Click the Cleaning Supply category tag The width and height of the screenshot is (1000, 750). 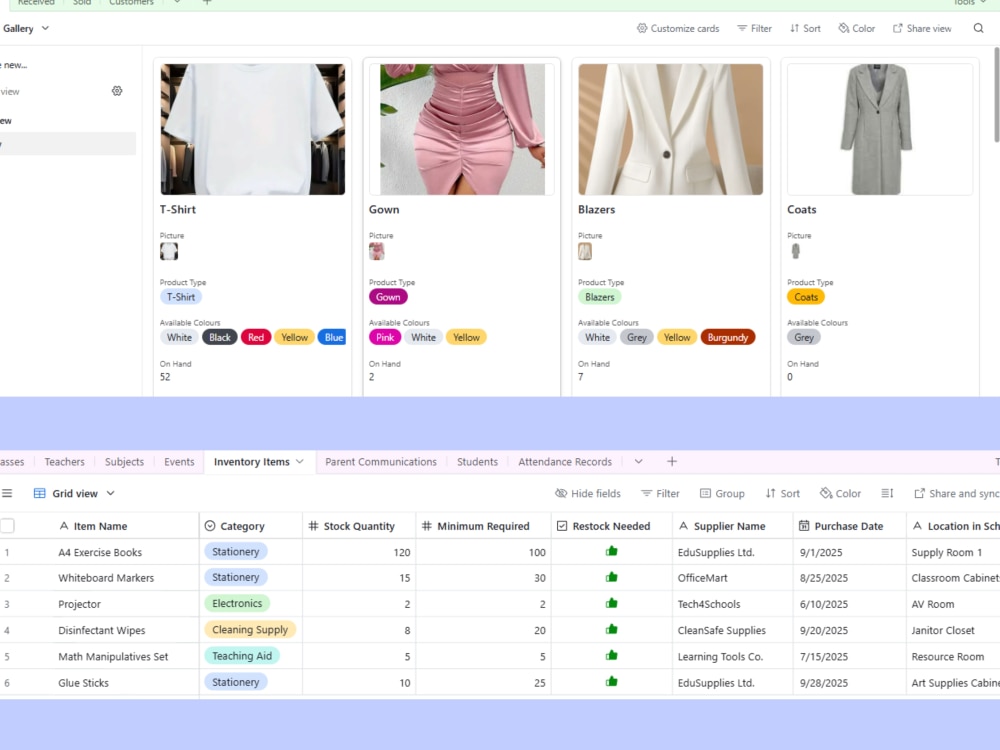[x=250, y=629]
